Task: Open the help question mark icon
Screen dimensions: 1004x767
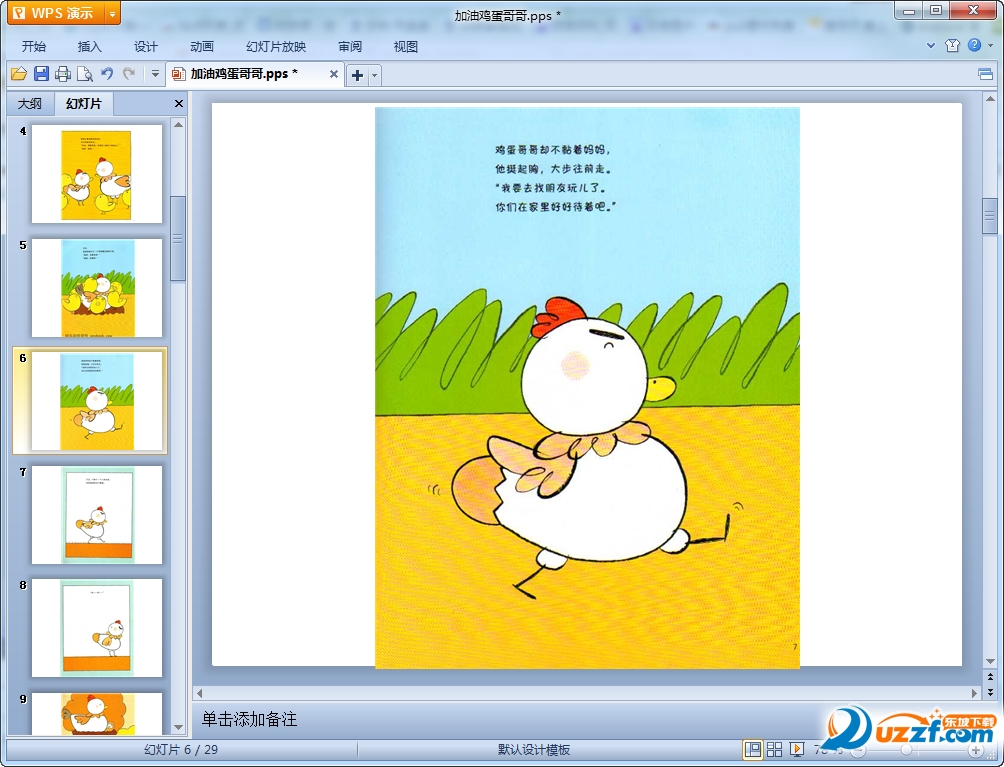Action: (x=975, y=45)
